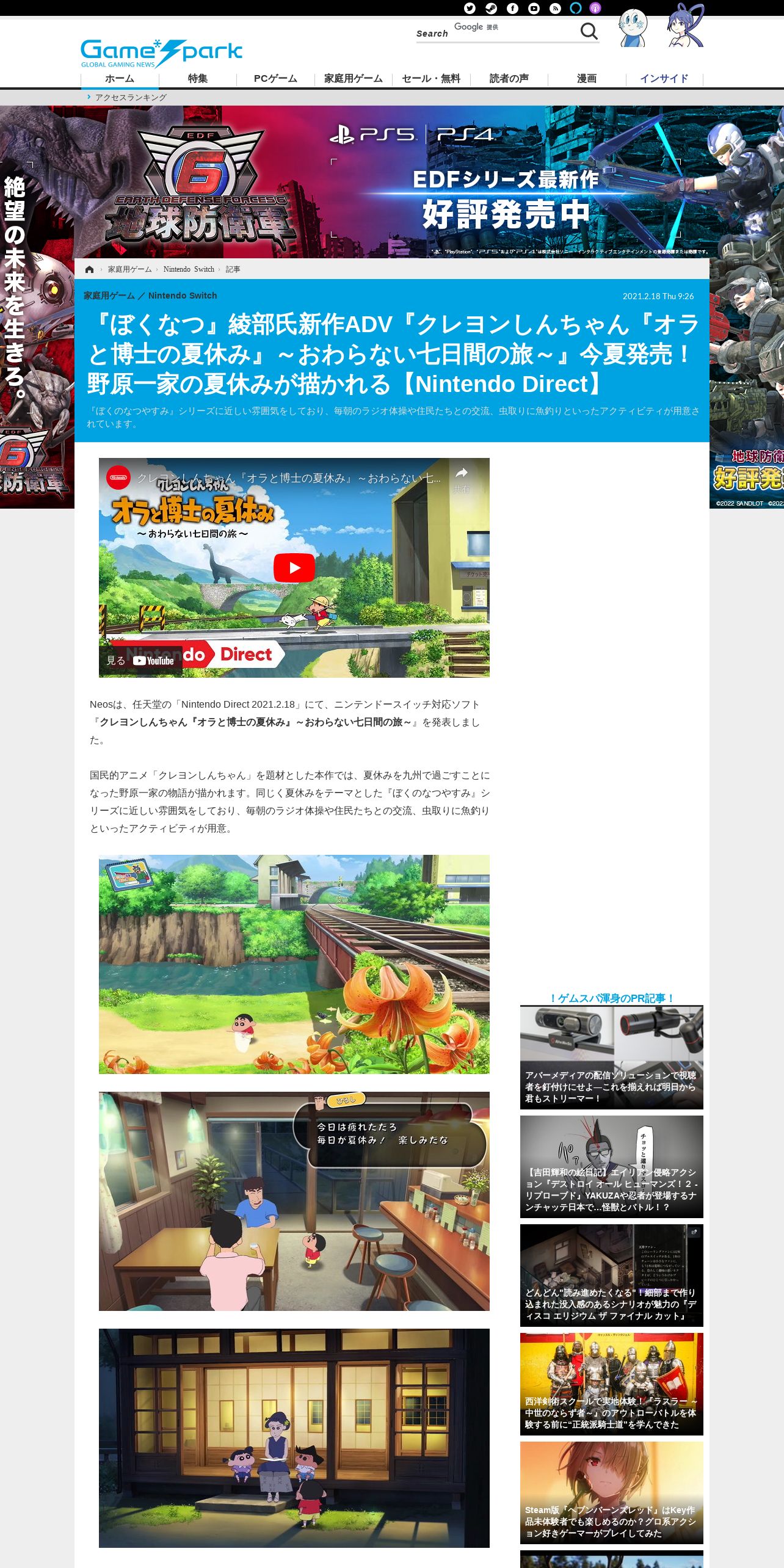Open the right EDF6 side banner
The image size is (784, 1568).
click(x=747, y=307)
